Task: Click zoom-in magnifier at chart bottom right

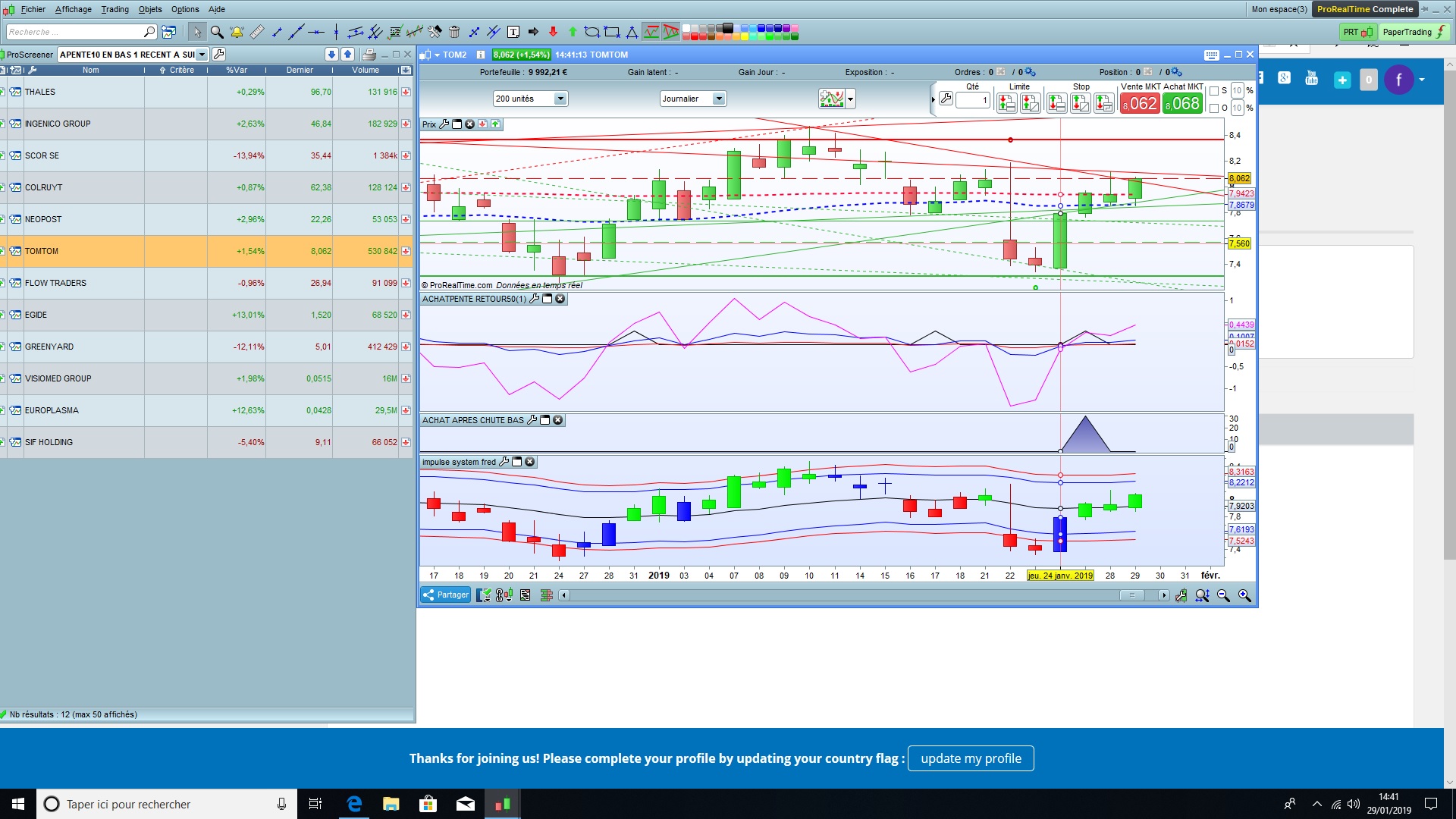Action: pyautogui.click(x=1244, y=596)
